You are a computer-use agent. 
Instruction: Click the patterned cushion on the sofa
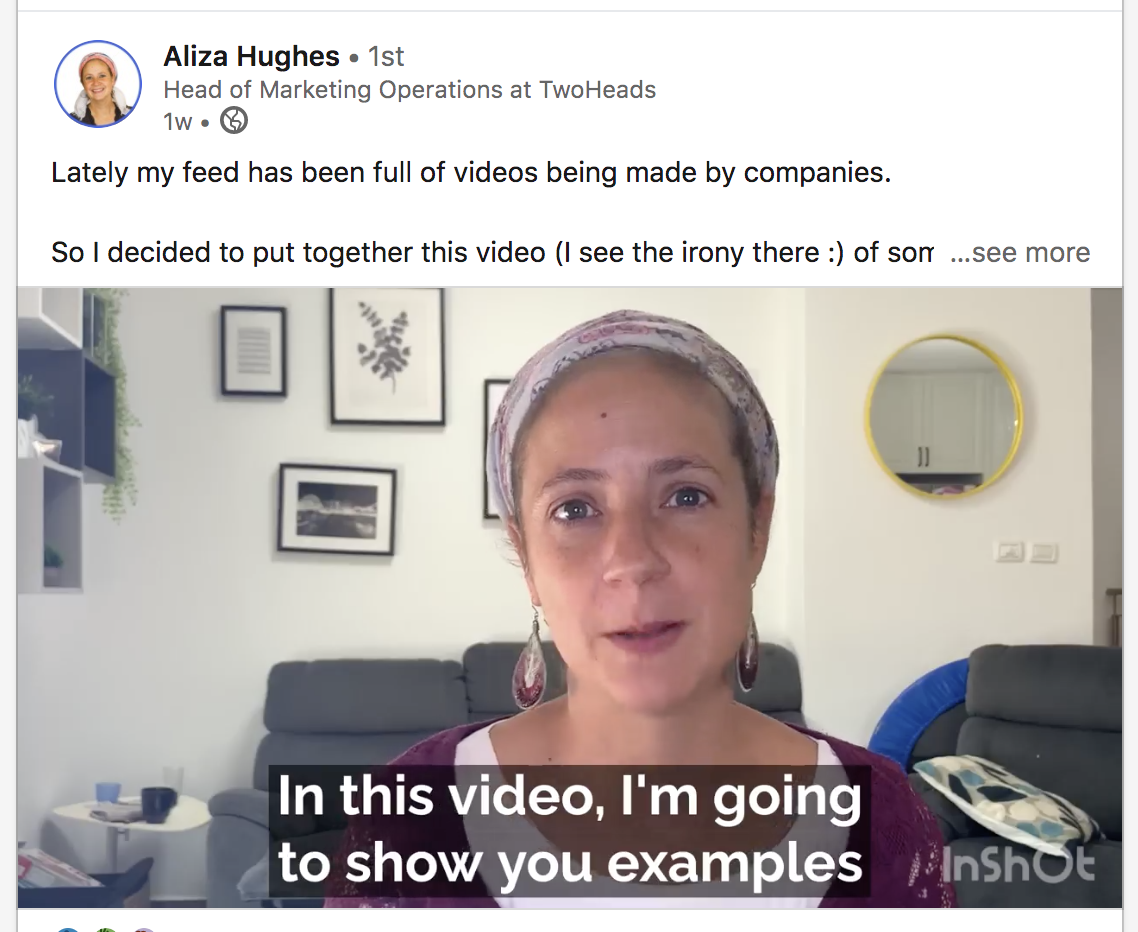click(x=1006, y=804)
